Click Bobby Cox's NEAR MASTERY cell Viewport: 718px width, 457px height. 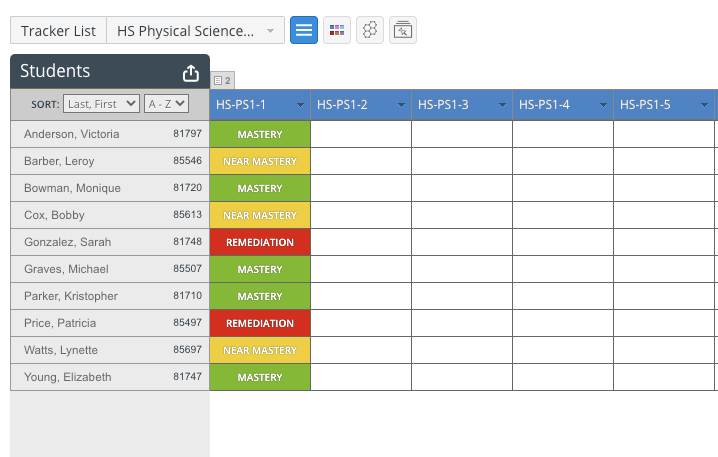[x=260, y=215]
